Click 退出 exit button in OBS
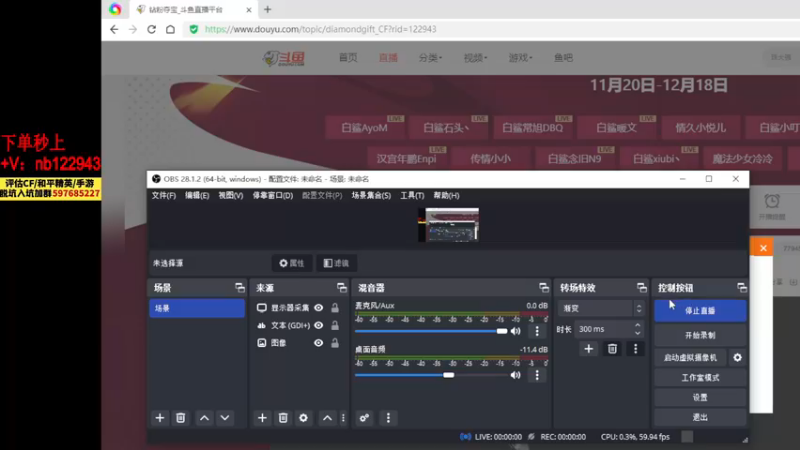 (x=700, y=417)
